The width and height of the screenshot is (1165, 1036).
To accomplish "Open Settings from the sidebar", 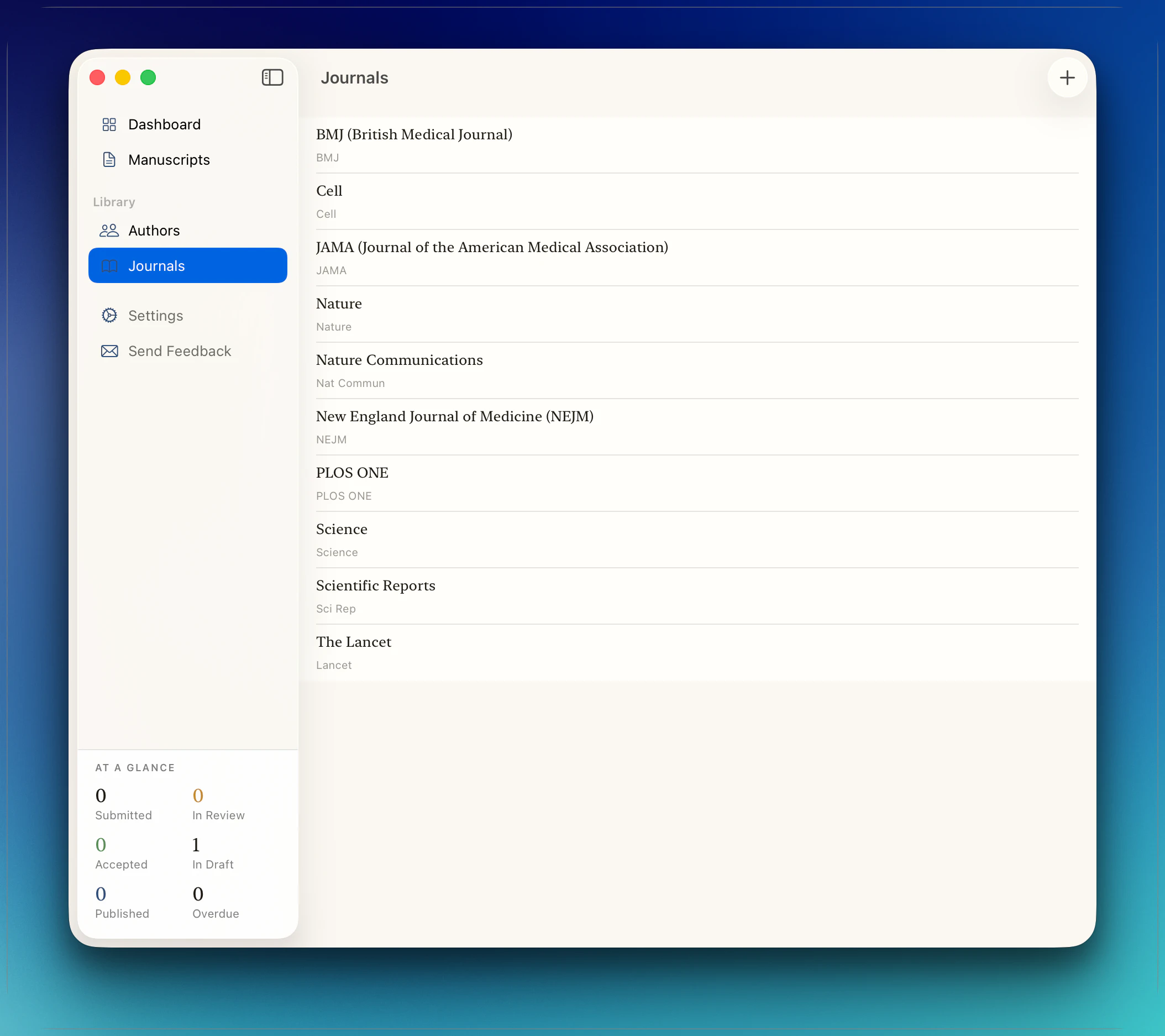I will coord(187,315).
